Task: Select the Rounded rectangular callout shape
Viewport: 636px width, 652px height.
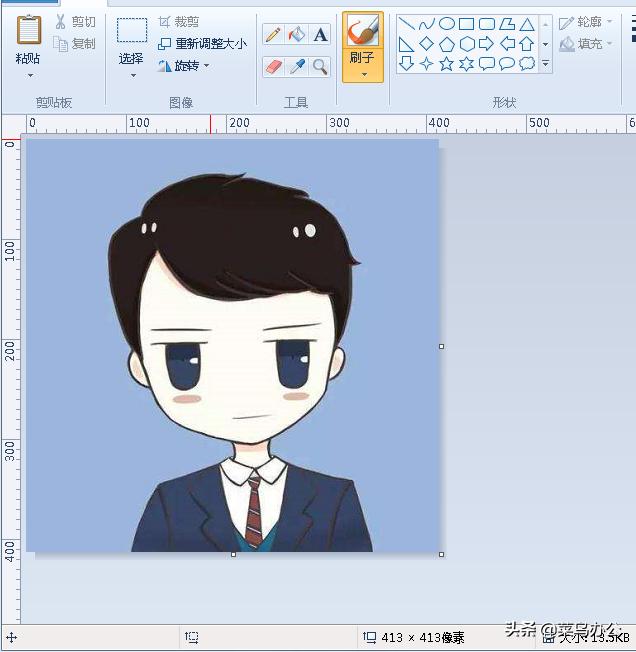Action: pyautogui.click(x=487, y=64)
